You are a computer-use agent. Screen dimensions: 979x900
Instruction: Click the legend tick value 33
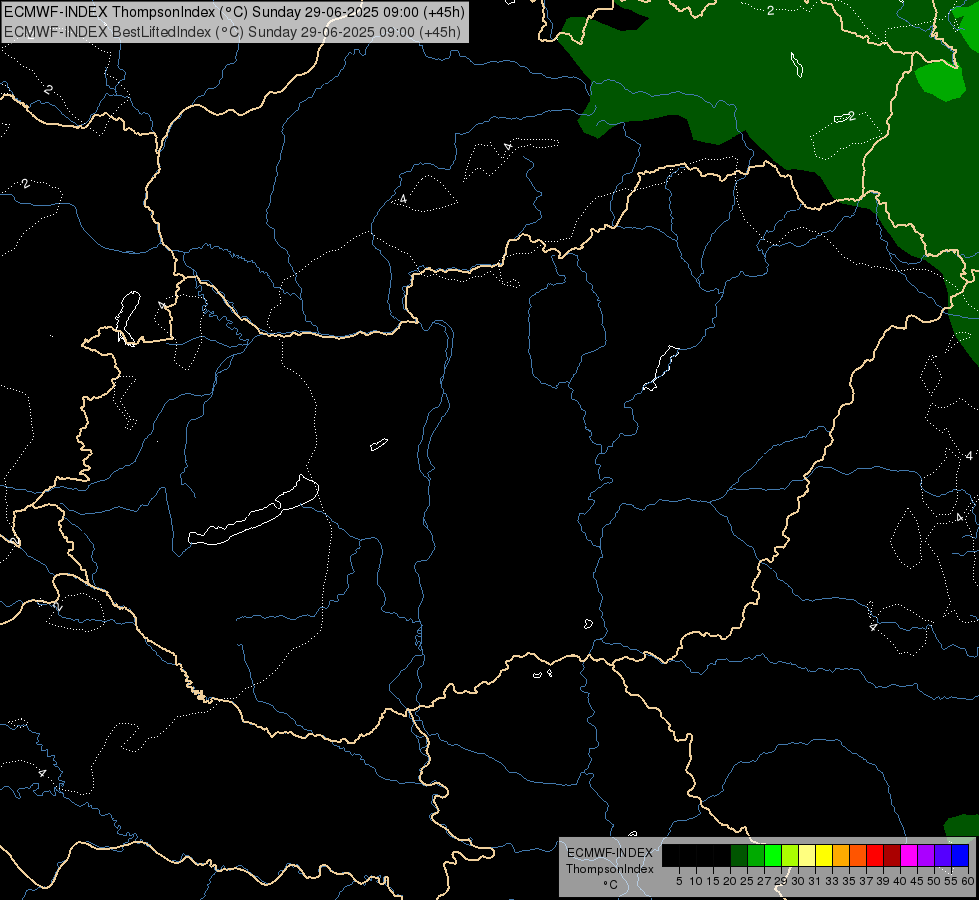[x=832, y=881]
